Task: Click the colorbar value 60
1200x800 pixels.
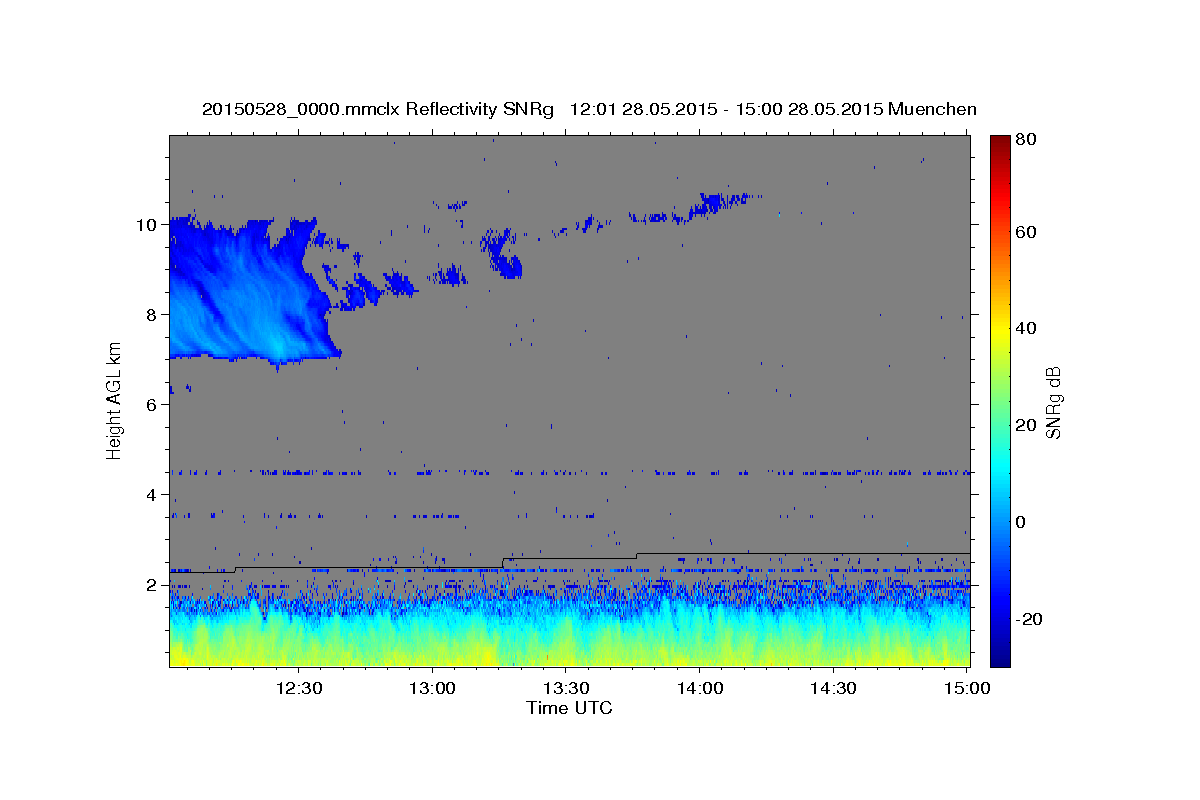Action: (1025, 232)
